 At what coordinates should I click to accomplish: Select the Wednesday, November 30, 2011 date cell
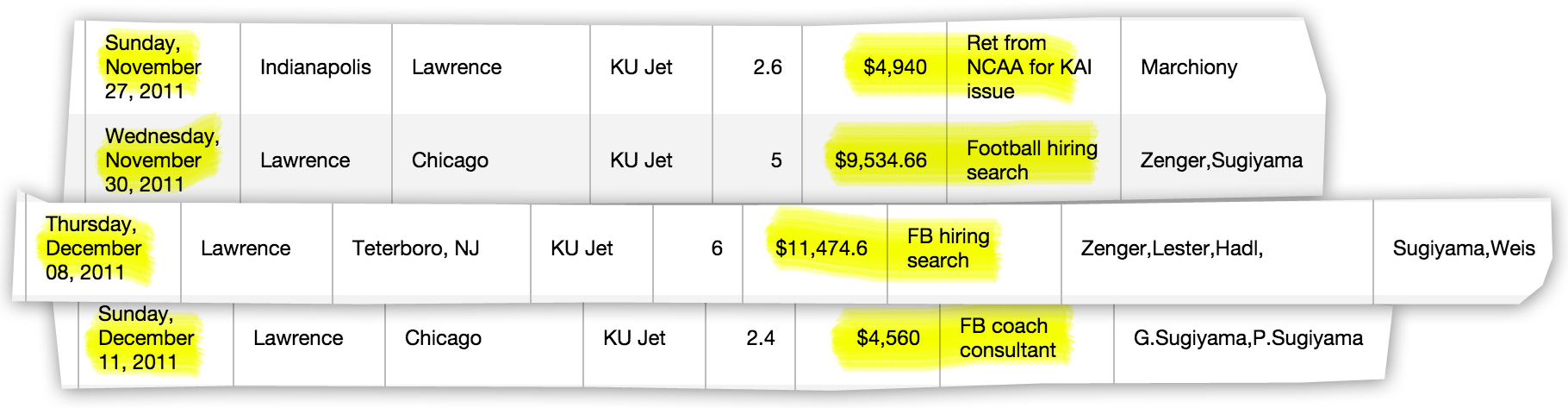[162, 160]
